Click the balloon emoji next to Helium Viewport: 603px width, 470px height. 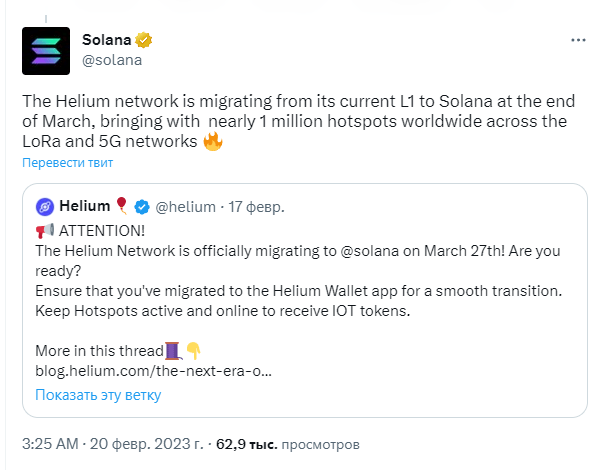point(122,206)
